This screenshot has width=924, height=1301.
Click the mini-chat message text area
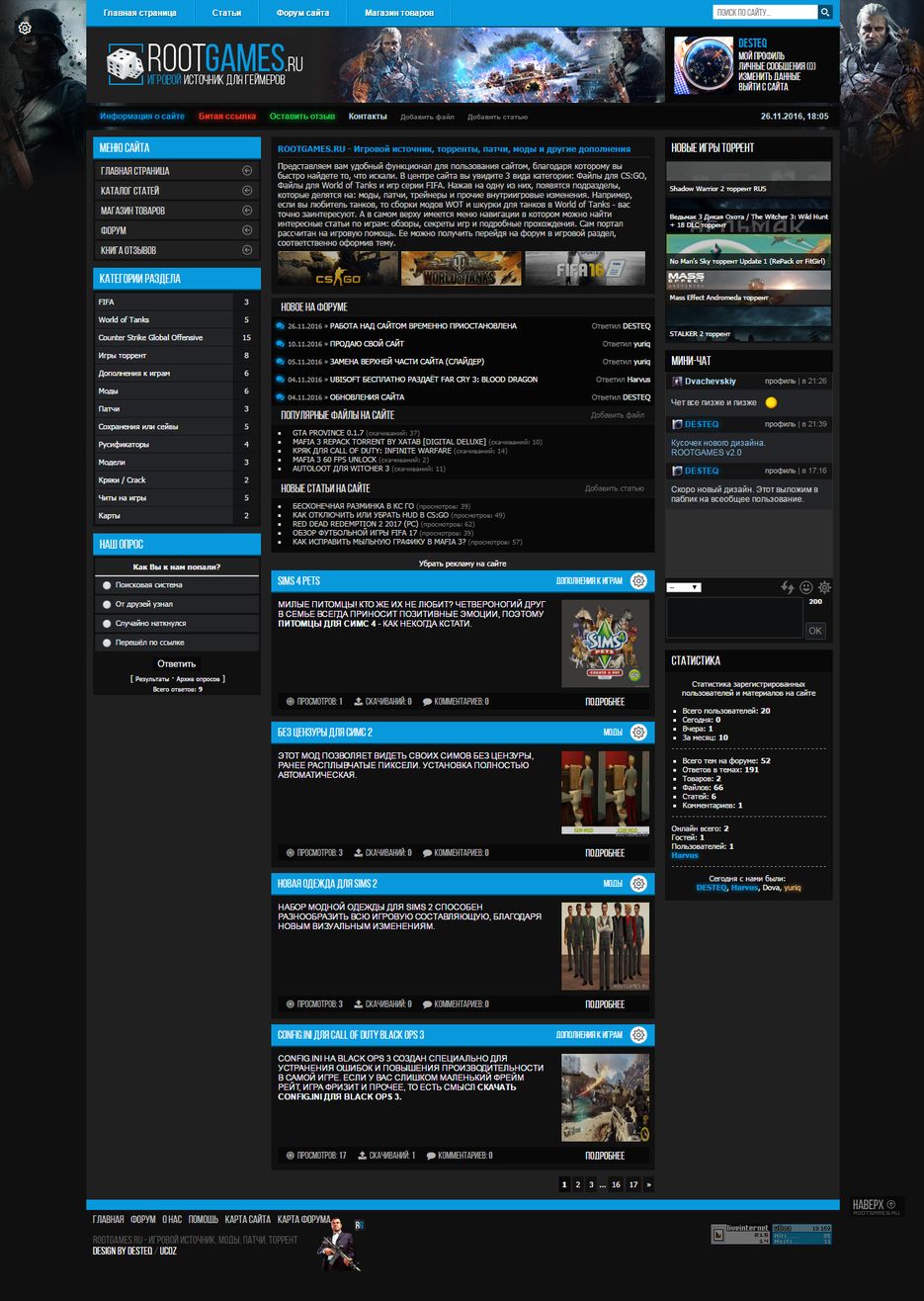[x=734, y=619]
